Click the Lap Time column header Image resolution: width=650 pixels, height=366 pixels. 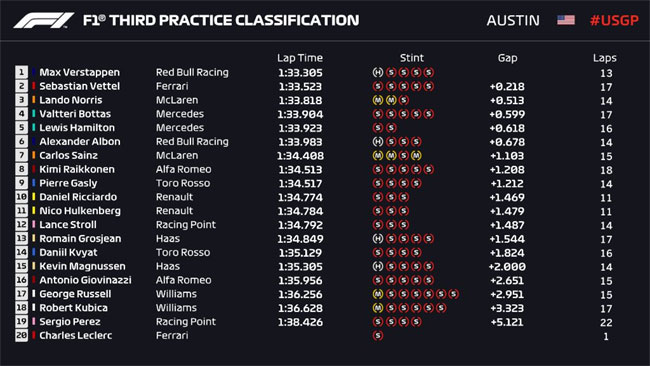coord(300,58)
